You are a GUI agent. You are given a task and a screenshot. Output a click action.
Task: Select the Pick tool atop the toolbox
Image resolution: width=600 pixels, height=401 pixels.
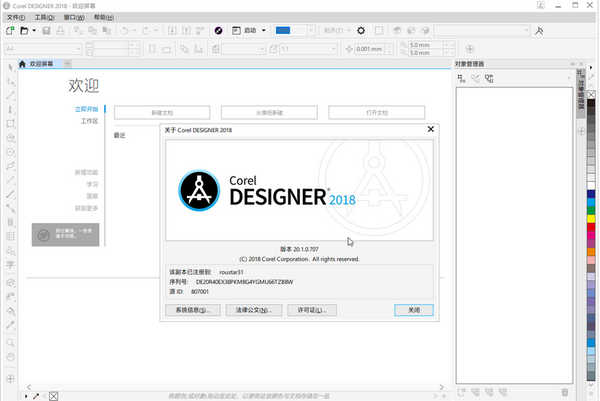pyautogui.click(x=11, y=68)
